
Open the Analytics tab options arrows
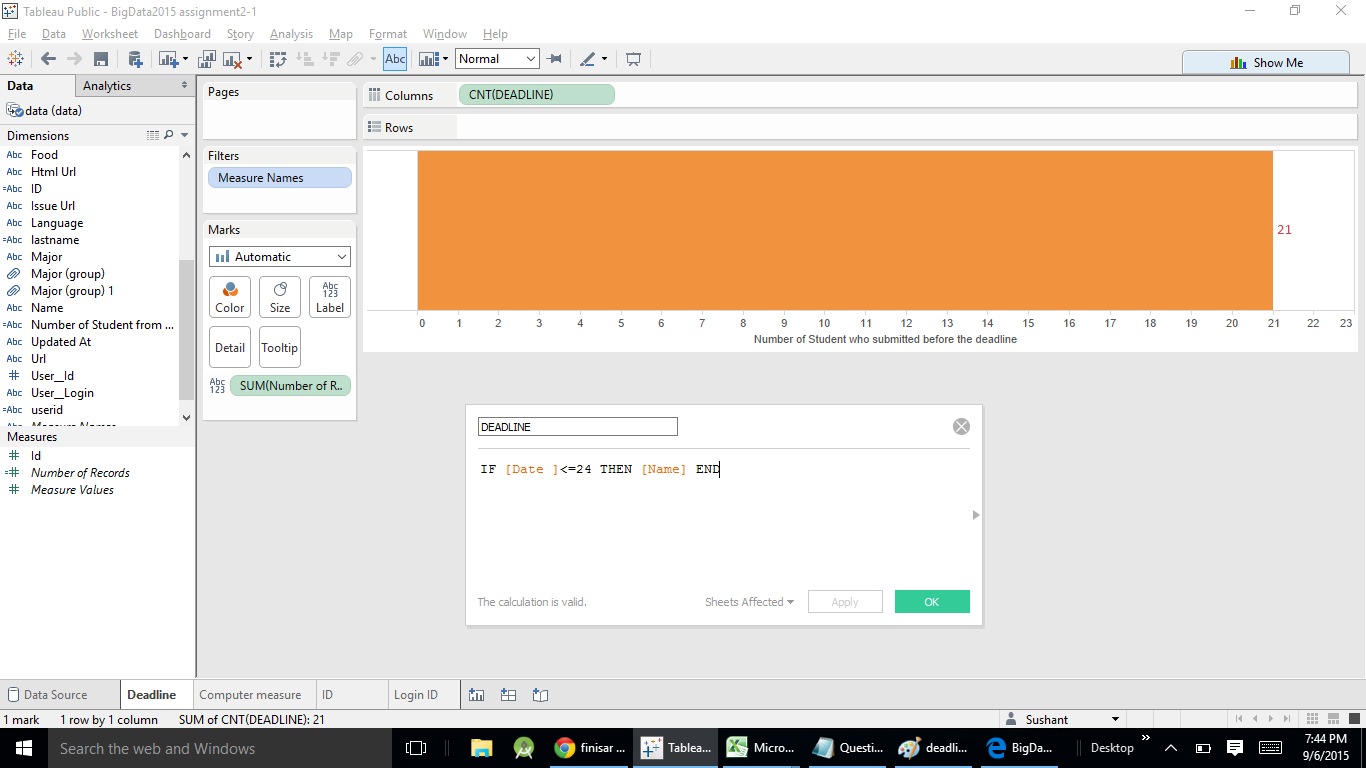184,86
